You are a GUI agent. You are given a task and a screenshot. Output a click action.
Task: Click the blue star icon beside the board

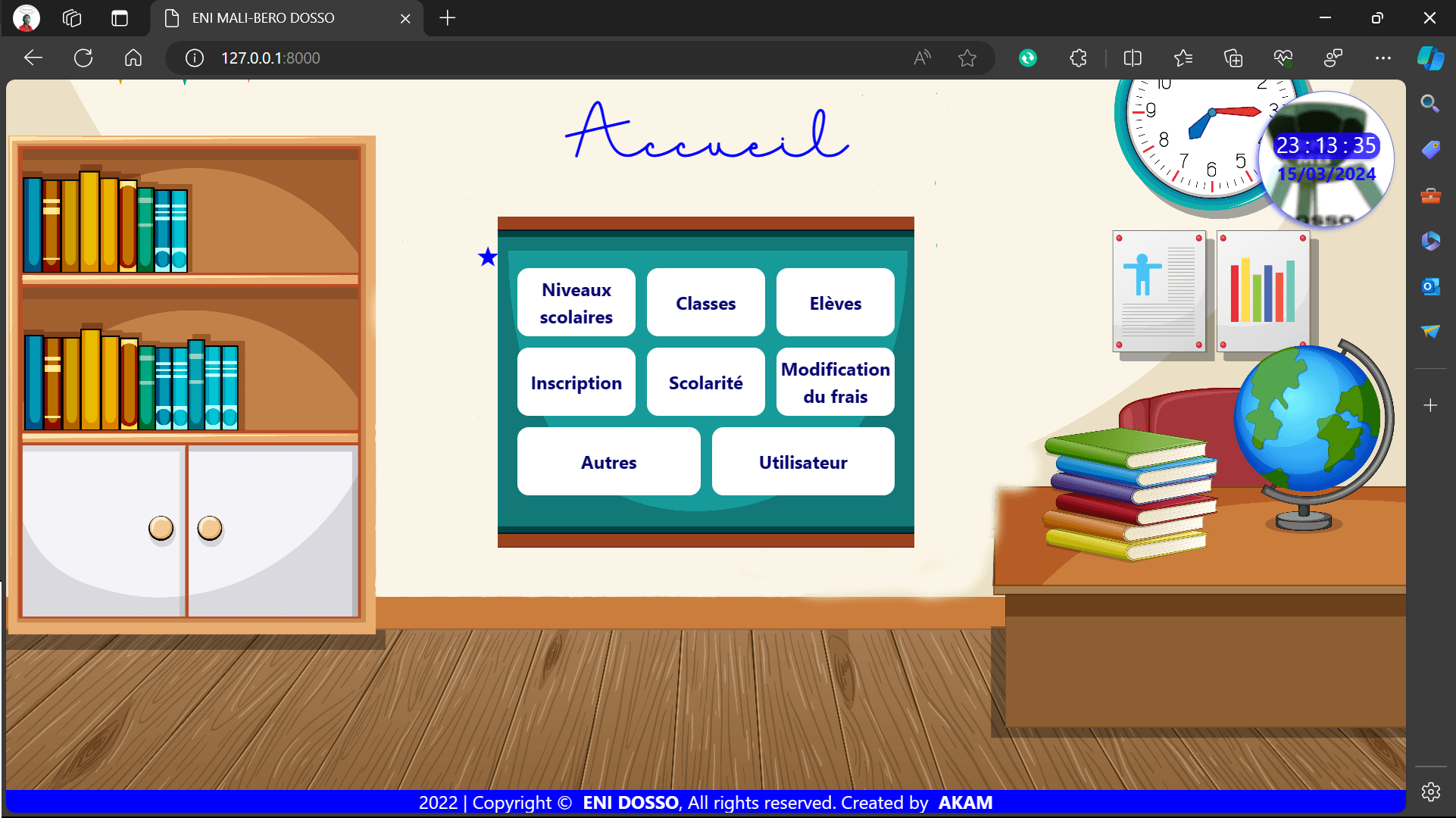click(x=488, y=258)
